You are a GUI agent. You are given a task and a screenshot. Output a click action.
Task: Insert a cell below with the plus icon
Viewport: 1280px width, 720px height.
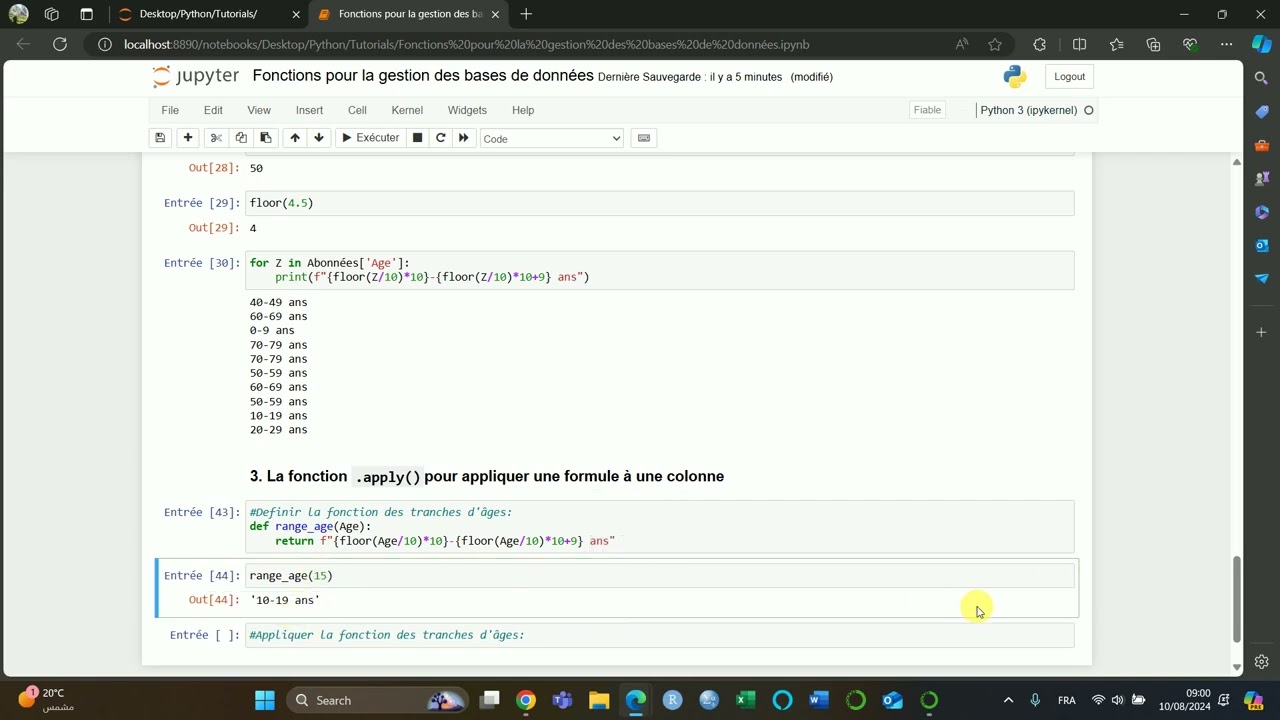(x=187, y=138)
